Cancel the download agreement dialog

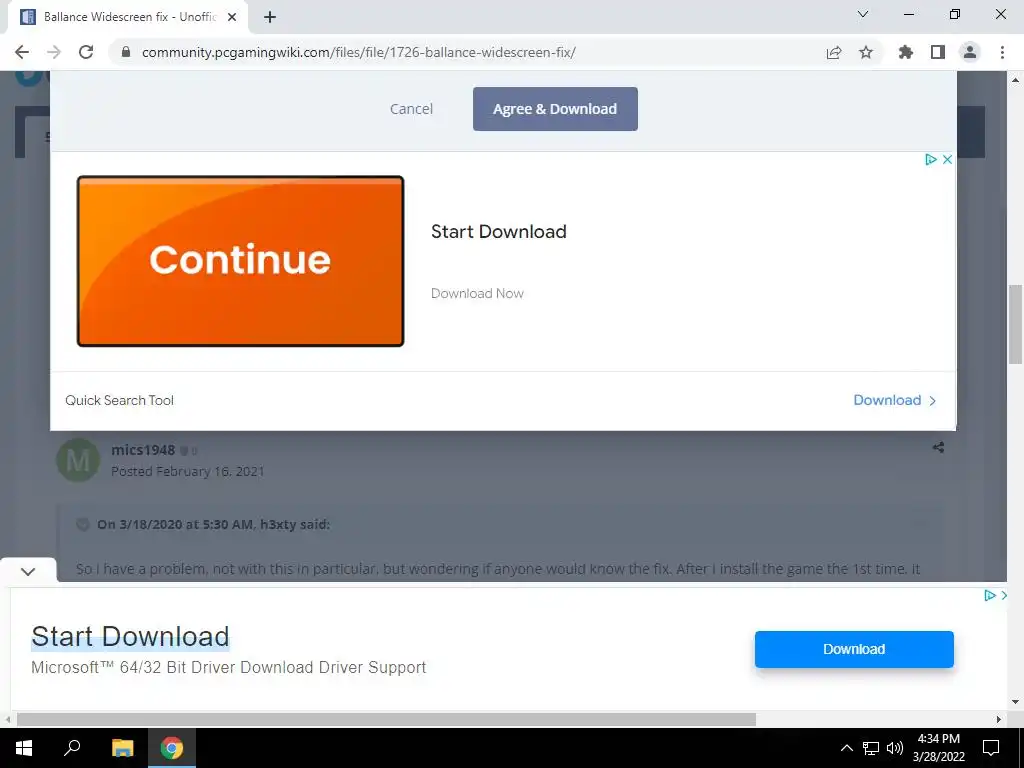(411, 109)
